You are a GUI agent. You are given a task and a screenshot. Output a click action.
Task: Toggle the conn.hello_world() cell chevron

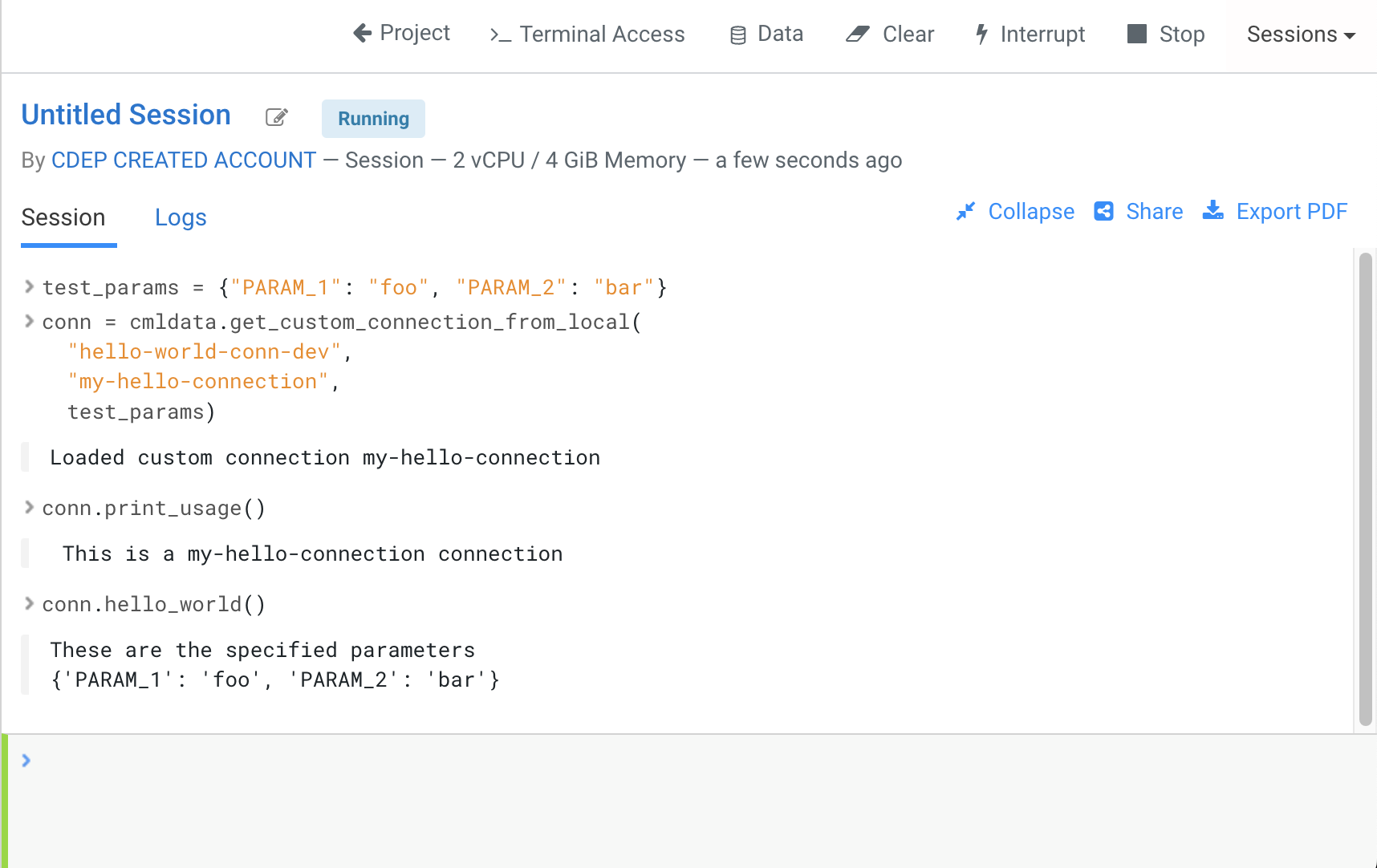click(x=29, y=603)
